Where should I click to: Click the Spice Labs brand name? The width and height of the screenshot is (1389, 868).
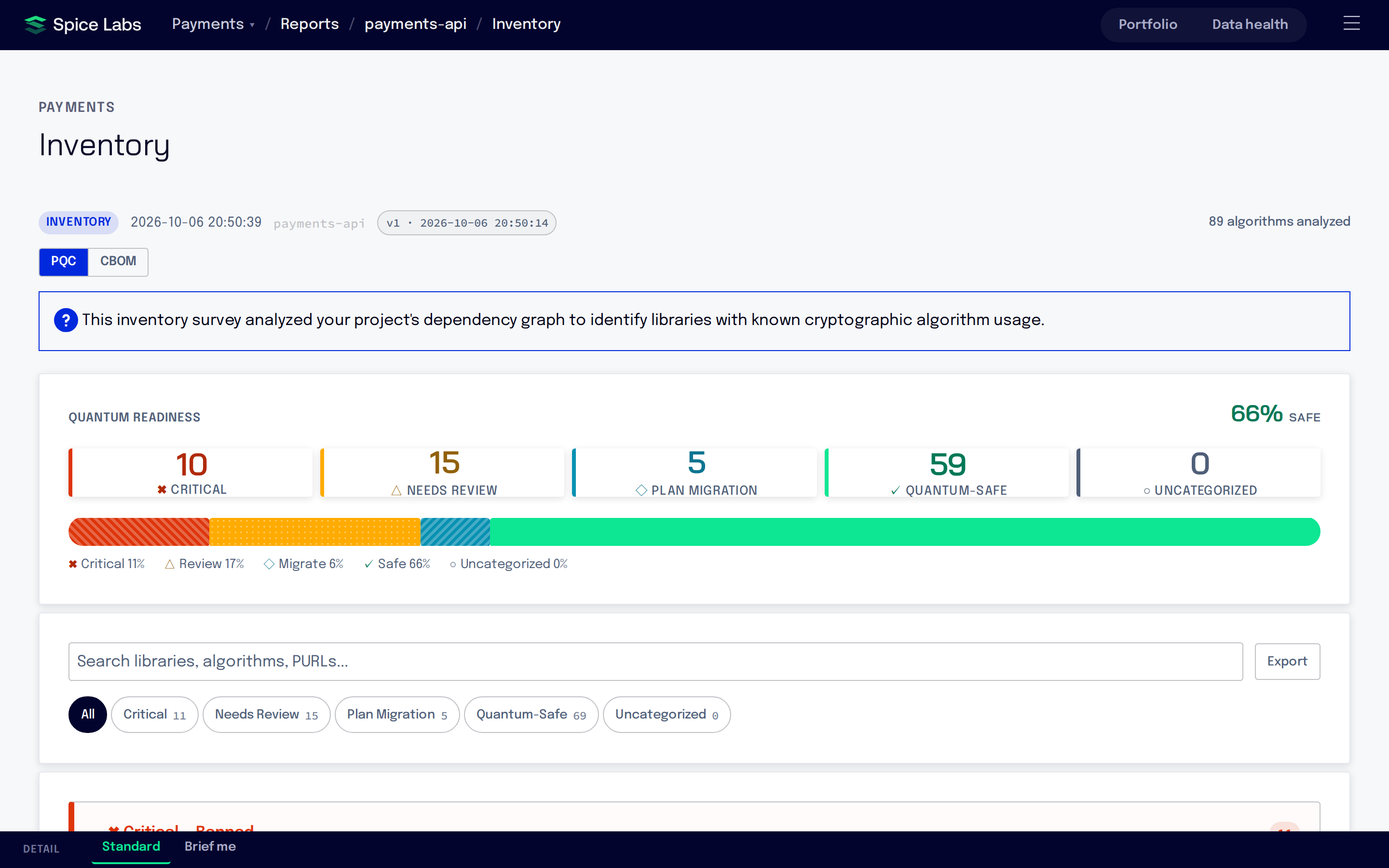pyautogui.click(x=97, y=25)
